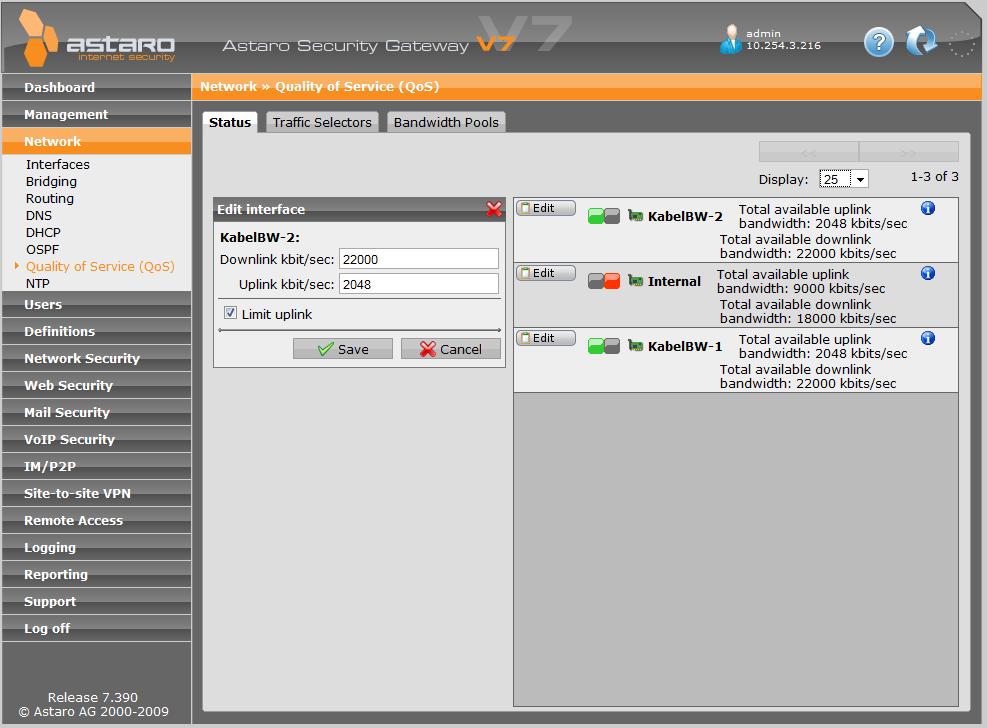
Task: Collapse the Network menu section
Action: coord(96,142)
